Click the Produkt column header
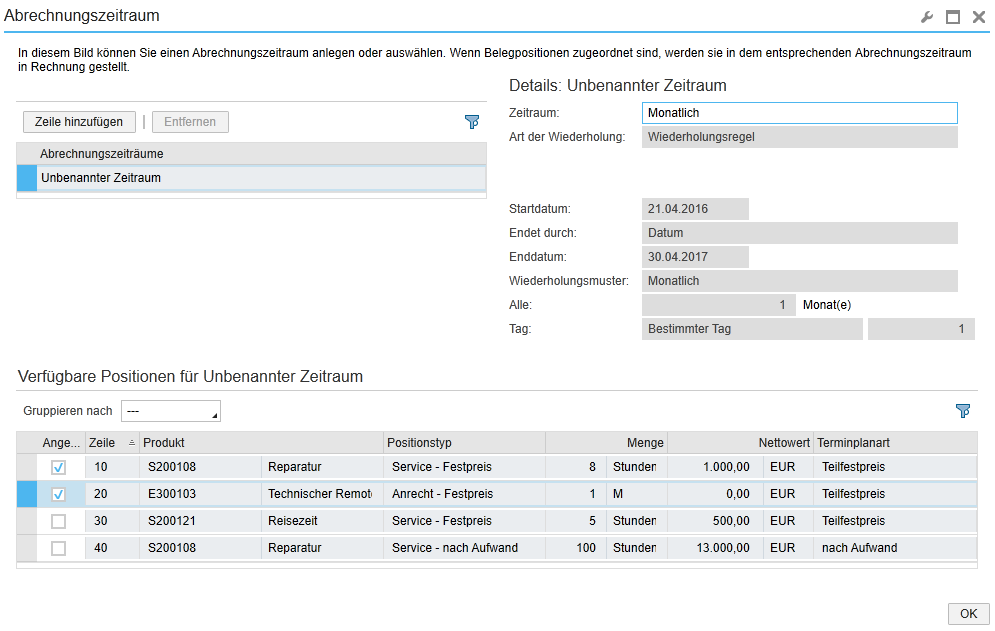This screenshot has width=995, height=631. pyautogui.click(x=261, y=442)
